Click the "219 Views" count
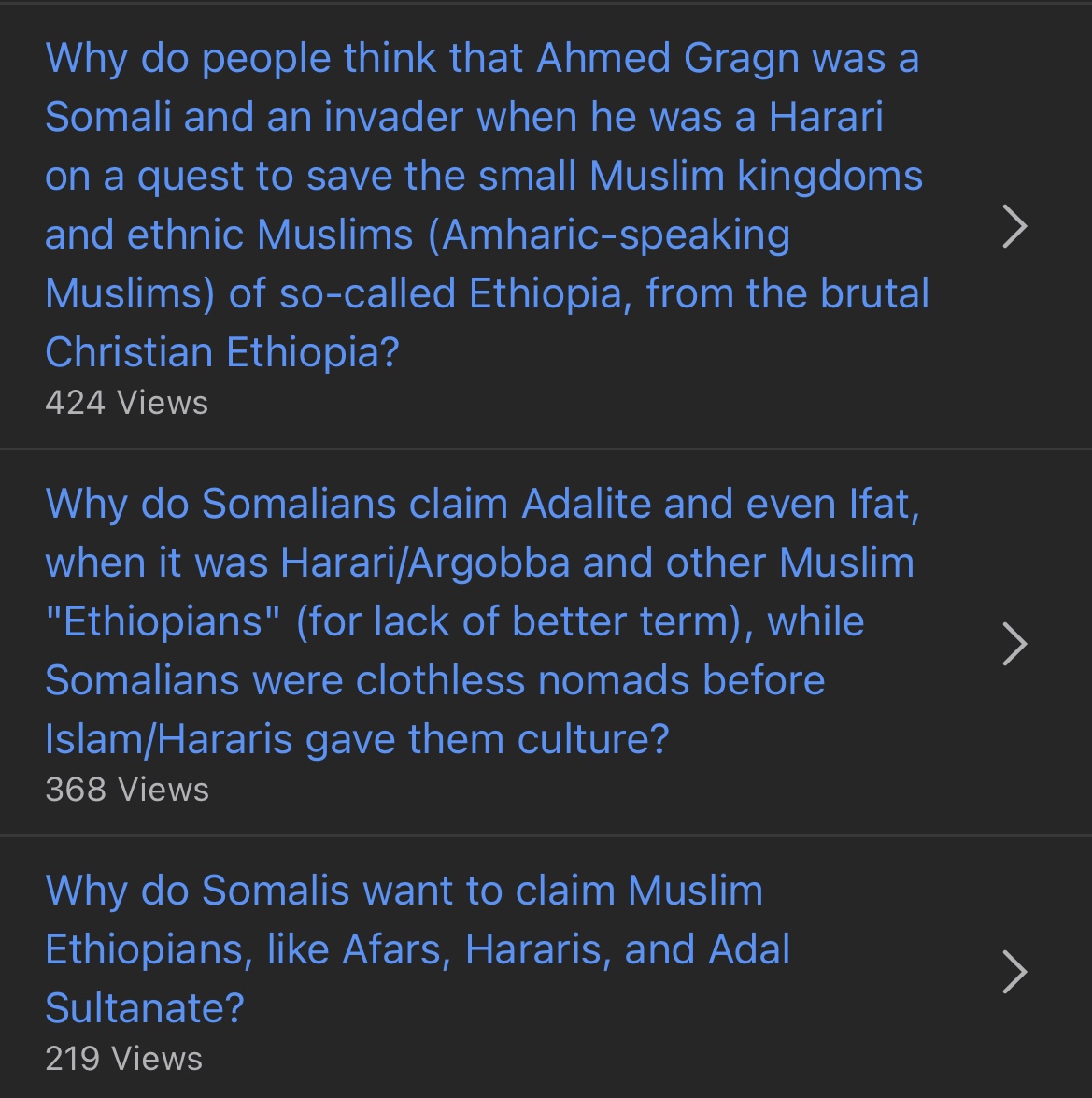This screenshot has width=1092, height=1098. [123, 1059]
